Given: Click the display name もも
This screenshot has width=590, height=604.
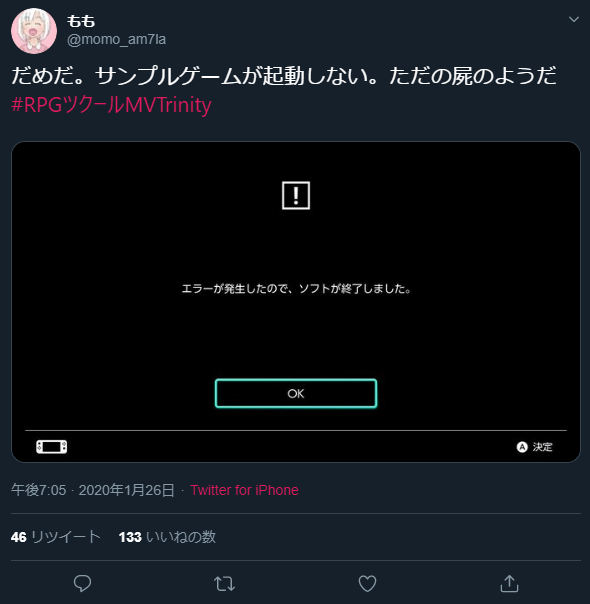Looking at the screenshot, I should pos(81,21).
